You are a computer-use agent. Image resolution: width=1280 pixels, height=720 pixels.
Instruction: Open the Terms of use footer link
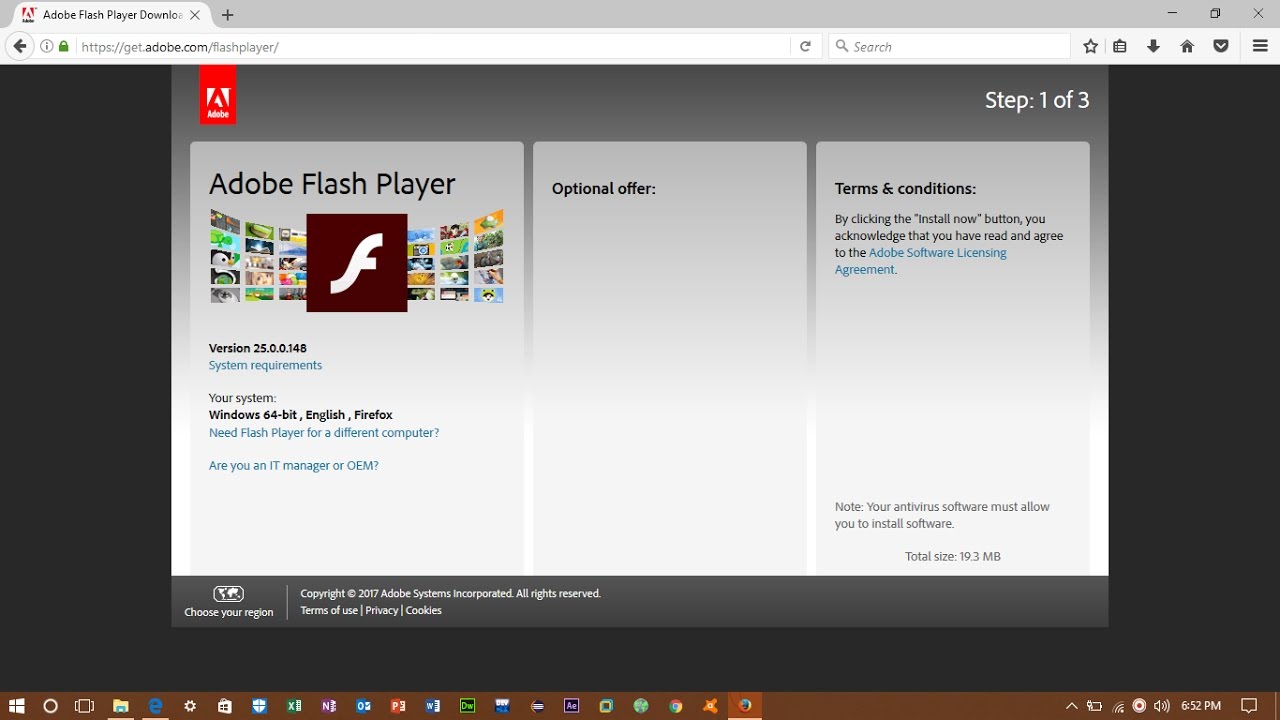328,610
